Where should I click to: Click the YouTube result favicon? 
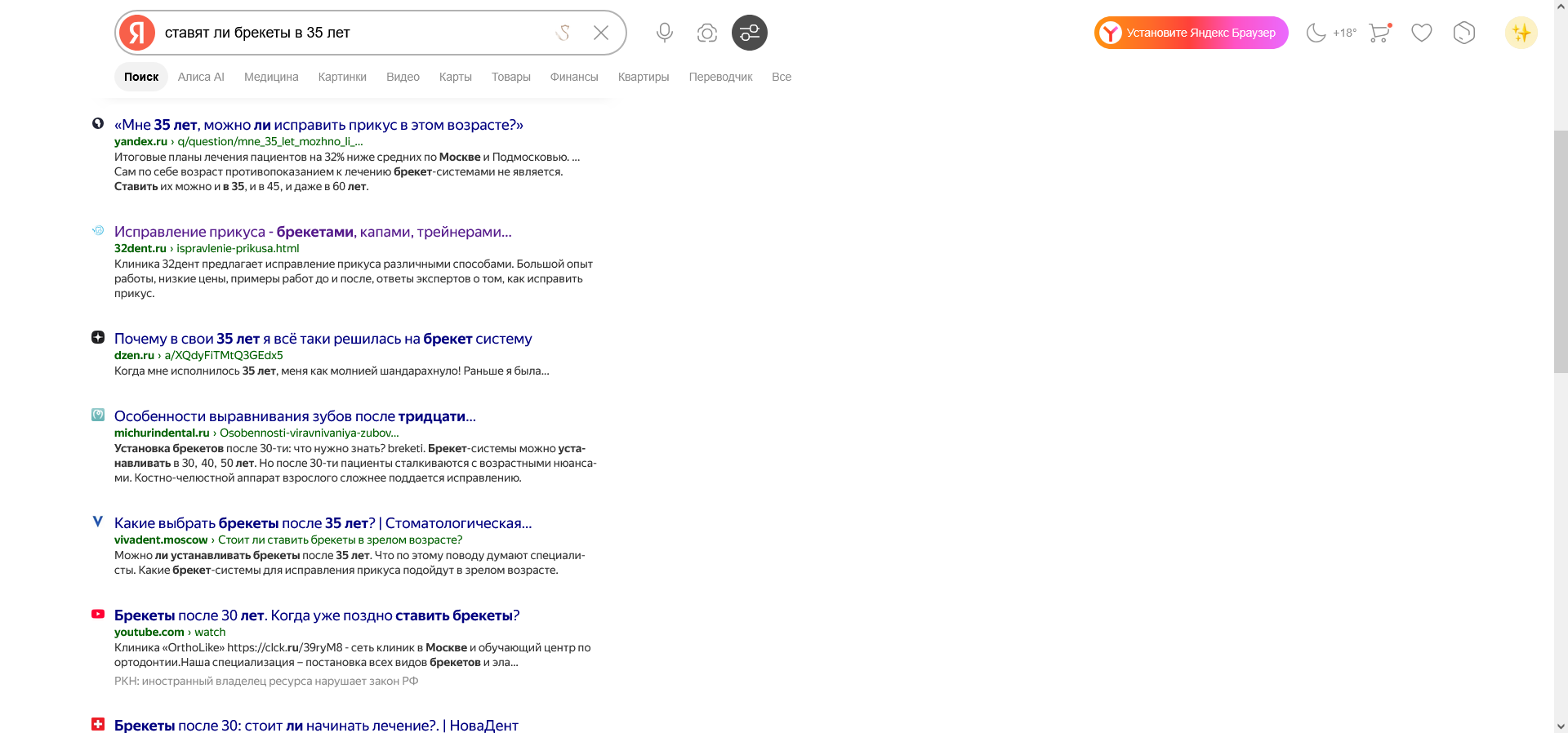point(98,614)
